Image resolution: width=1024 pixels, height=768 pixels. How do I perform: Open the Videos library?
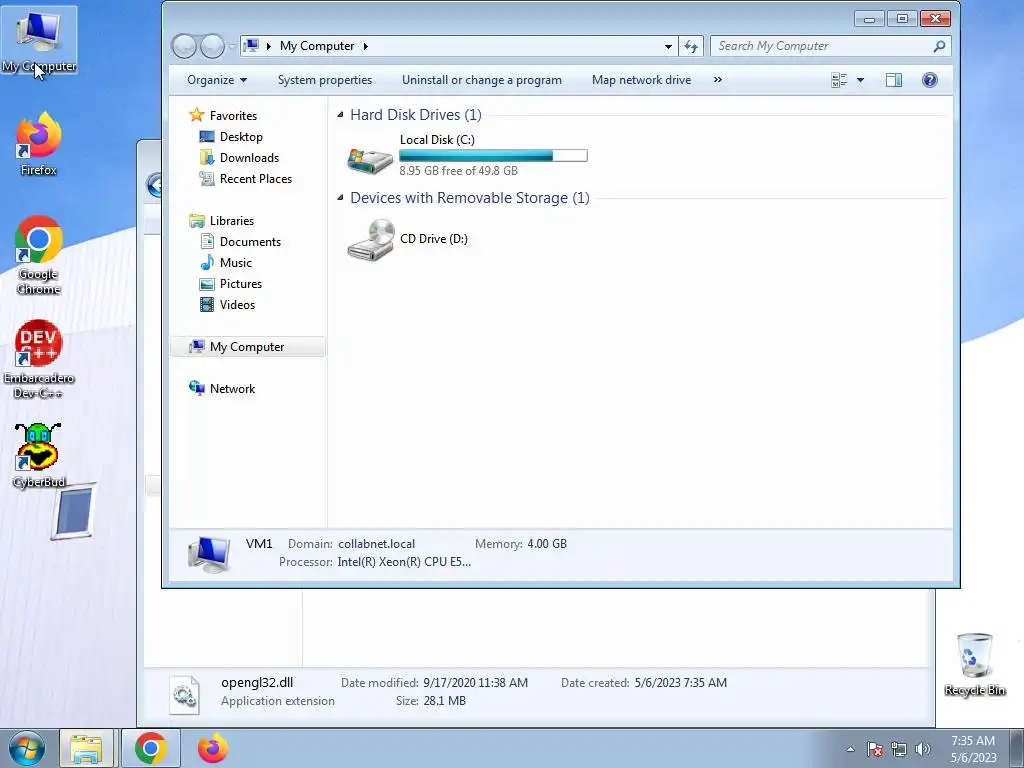point(237,304)
